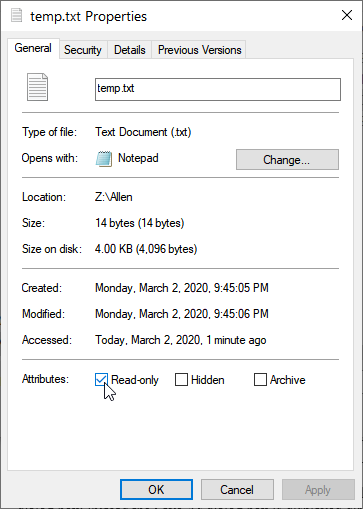Switch to the Security tab

(x=83, y=50)
